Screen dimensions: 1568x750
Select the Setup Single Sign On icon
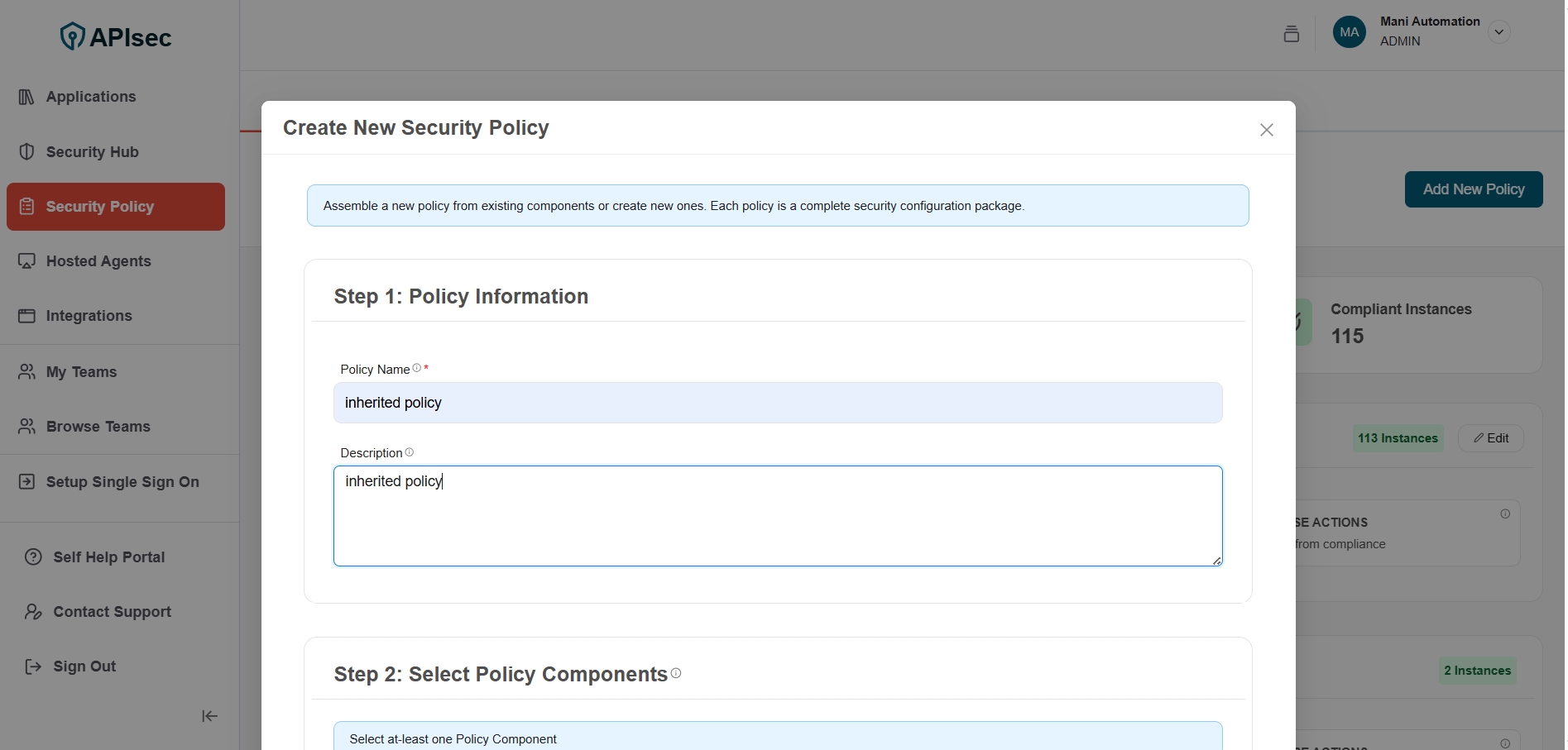[x=26, y=481]
